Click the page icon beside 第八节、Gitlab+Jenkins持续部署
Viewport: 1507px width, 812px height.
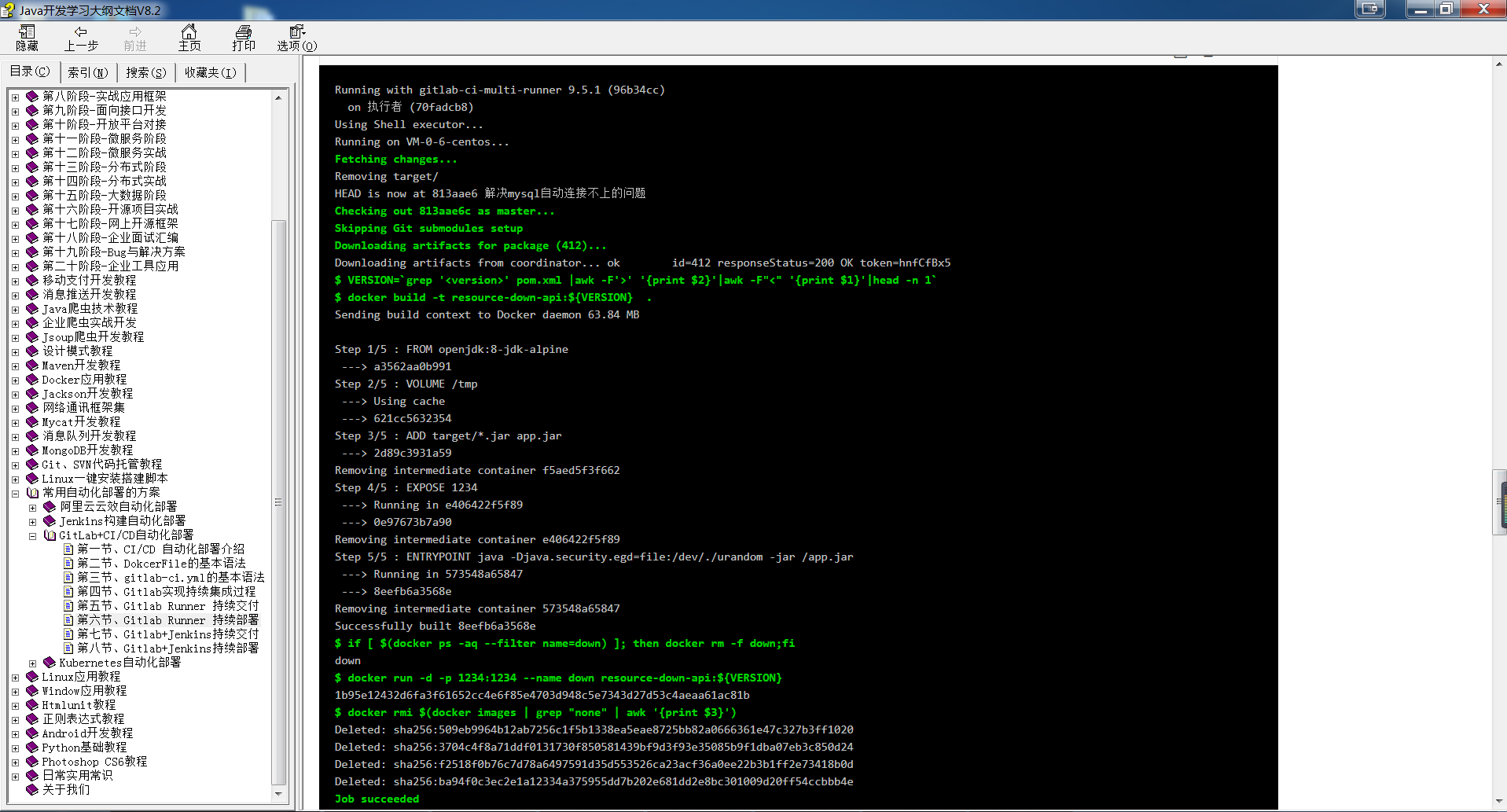point(68,648)
